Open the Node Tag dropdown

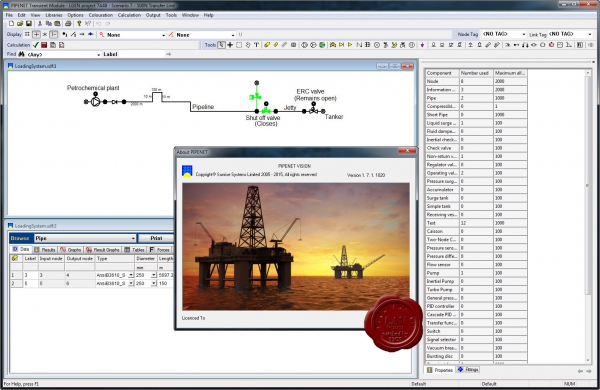[523, 34]
